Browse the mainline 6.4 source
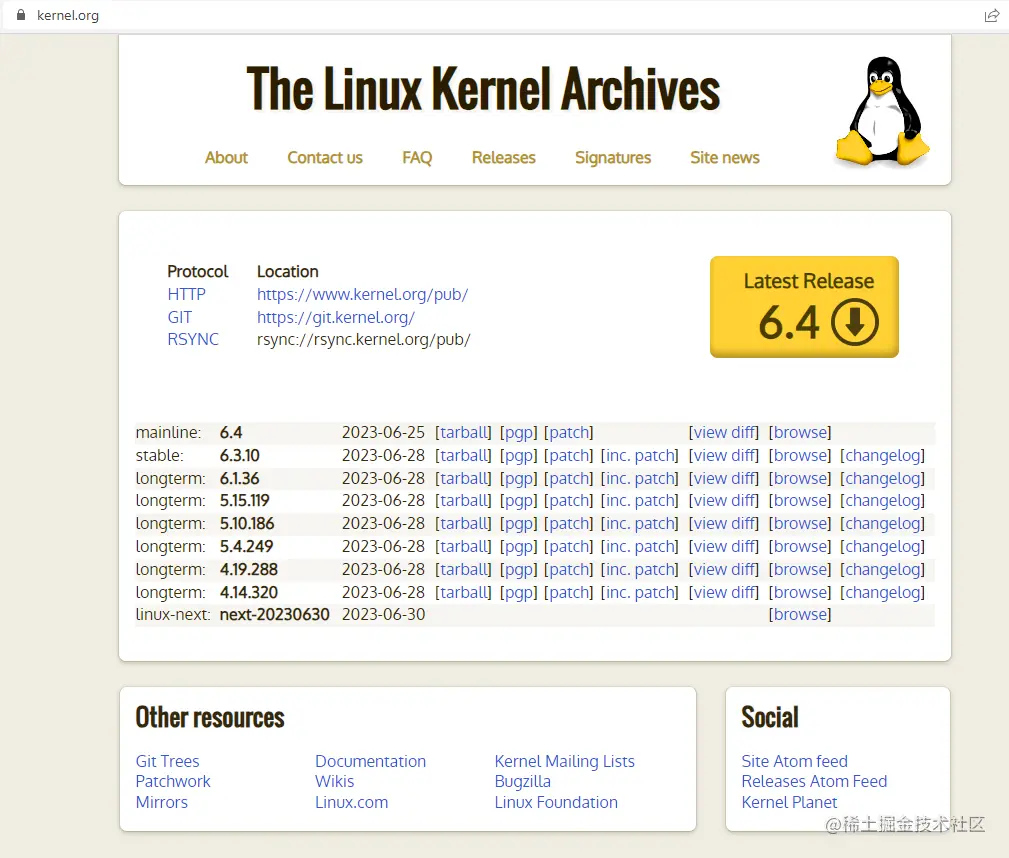The width and height of the screenshot is (1009, 858). pyautogui.click(x=800, y=433)
